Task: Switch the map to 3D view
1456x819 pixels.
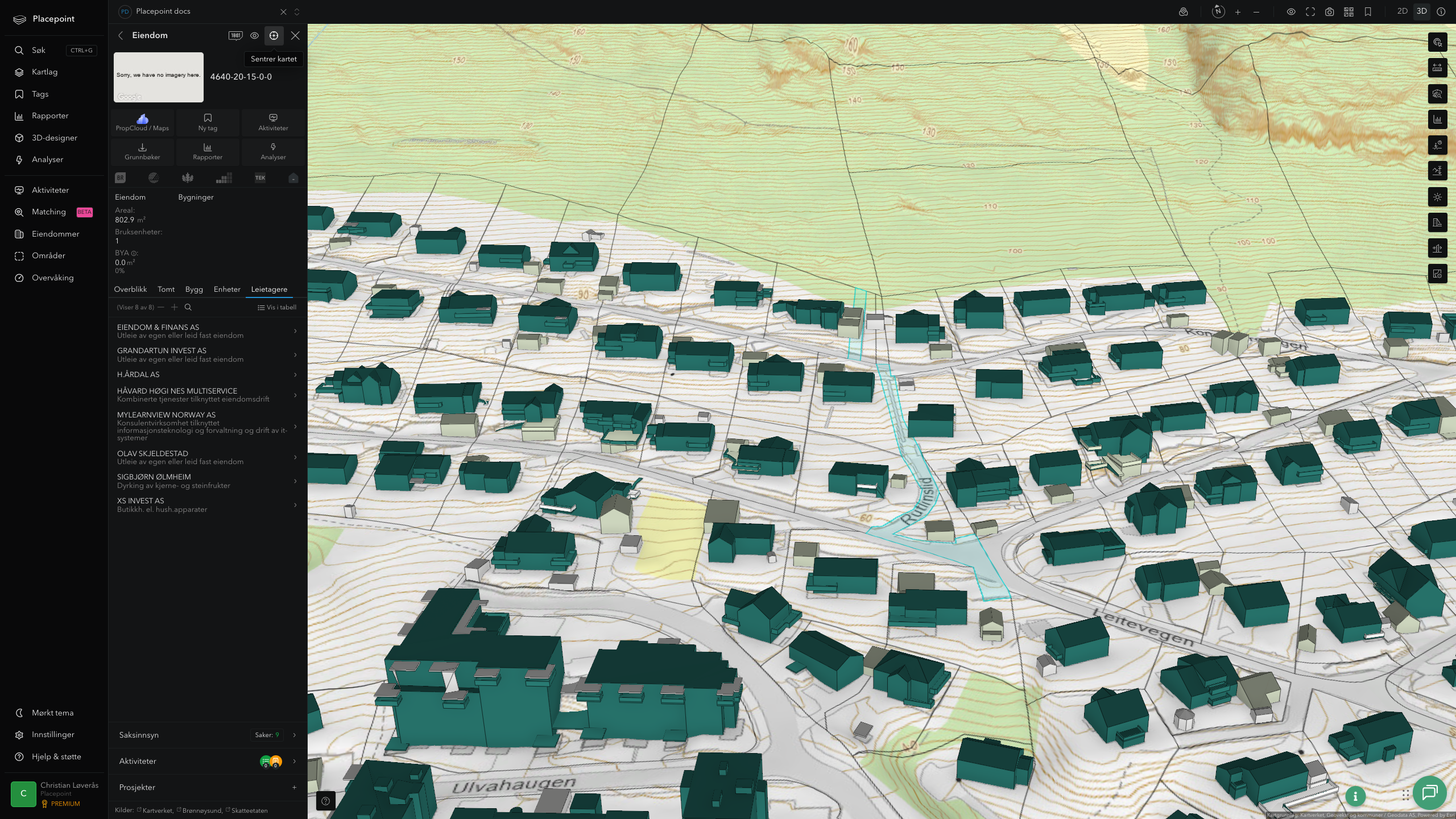Action: pyautogui.click(x=1422, y=11)
